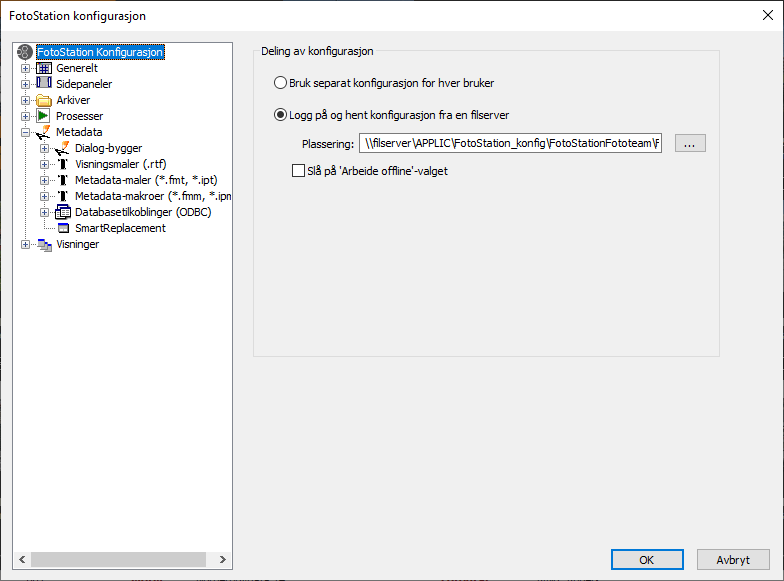Click the tree horizontal scrollbar right arrow
Viewport: 784px width, 581px height.
tap(223, 560)
